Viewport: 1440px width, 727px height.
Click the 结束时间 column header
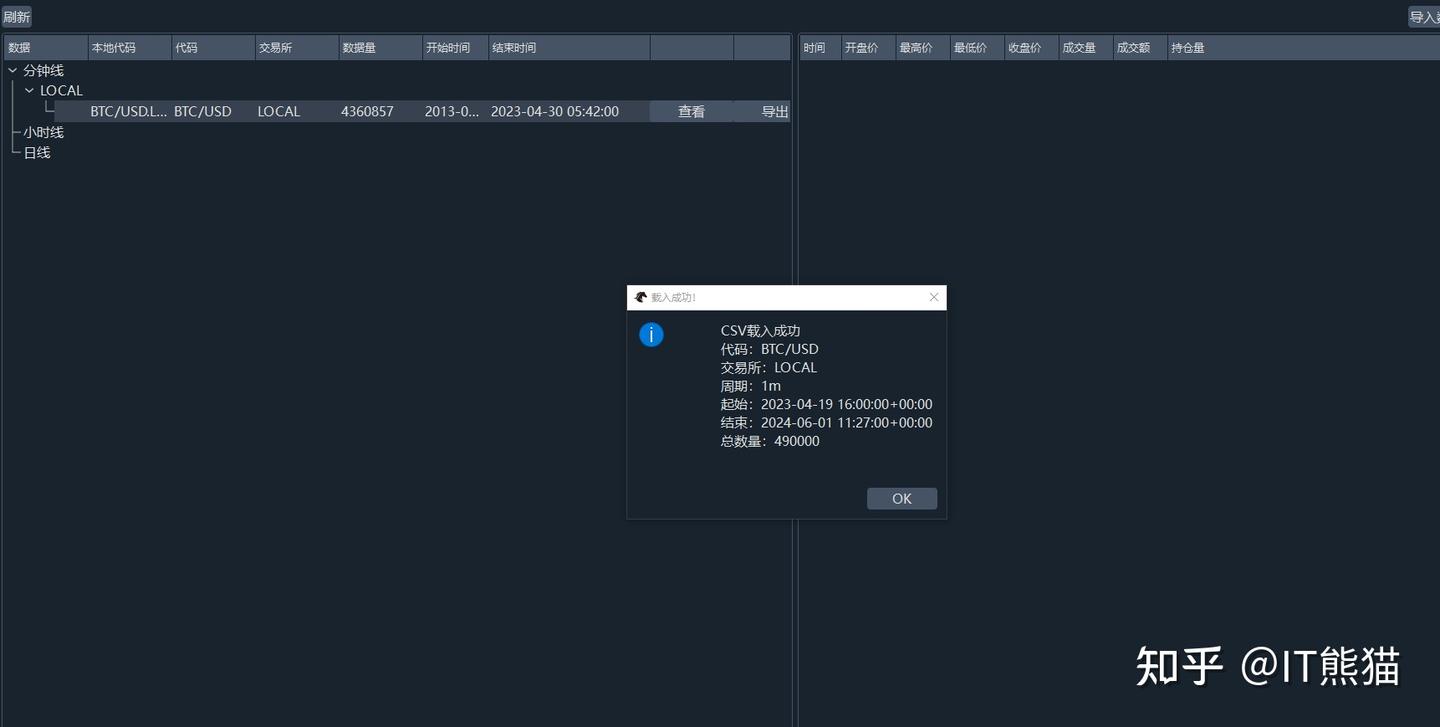[x=513, y=47]
